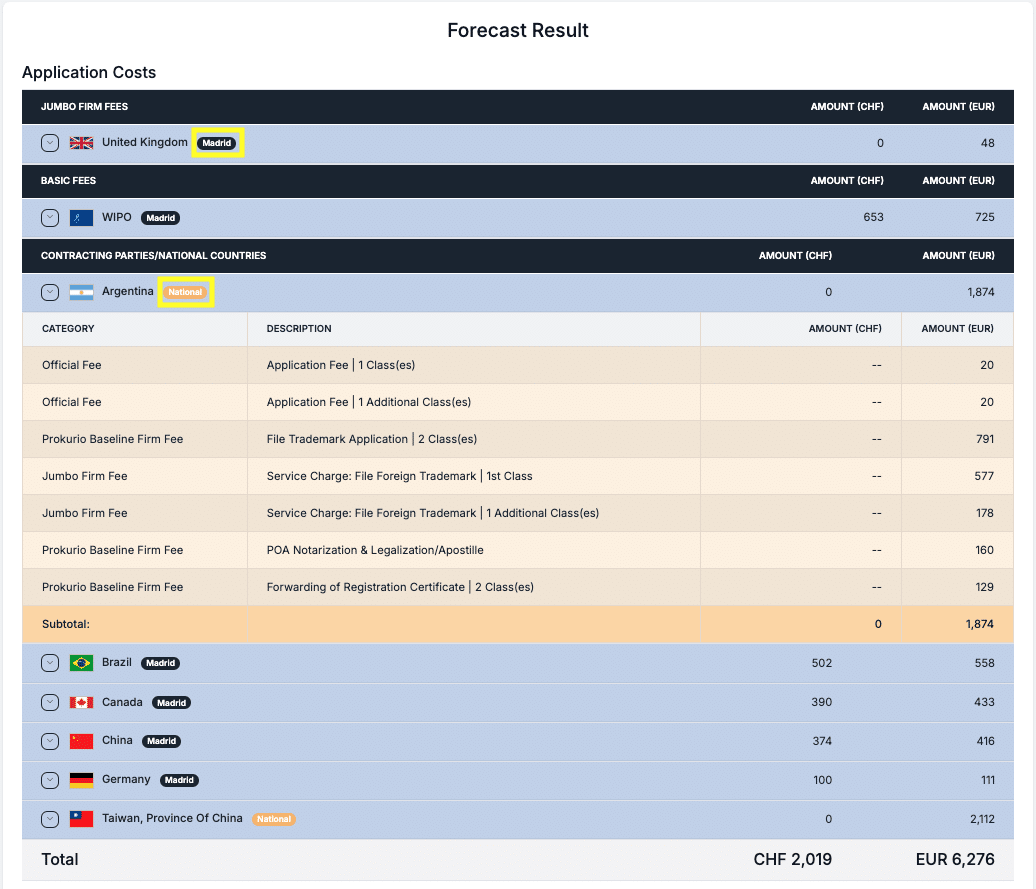Click the Madrid badge next to United Kingdom
Viewport: 1036px width, 889px height.
click(x=217, y=143)
